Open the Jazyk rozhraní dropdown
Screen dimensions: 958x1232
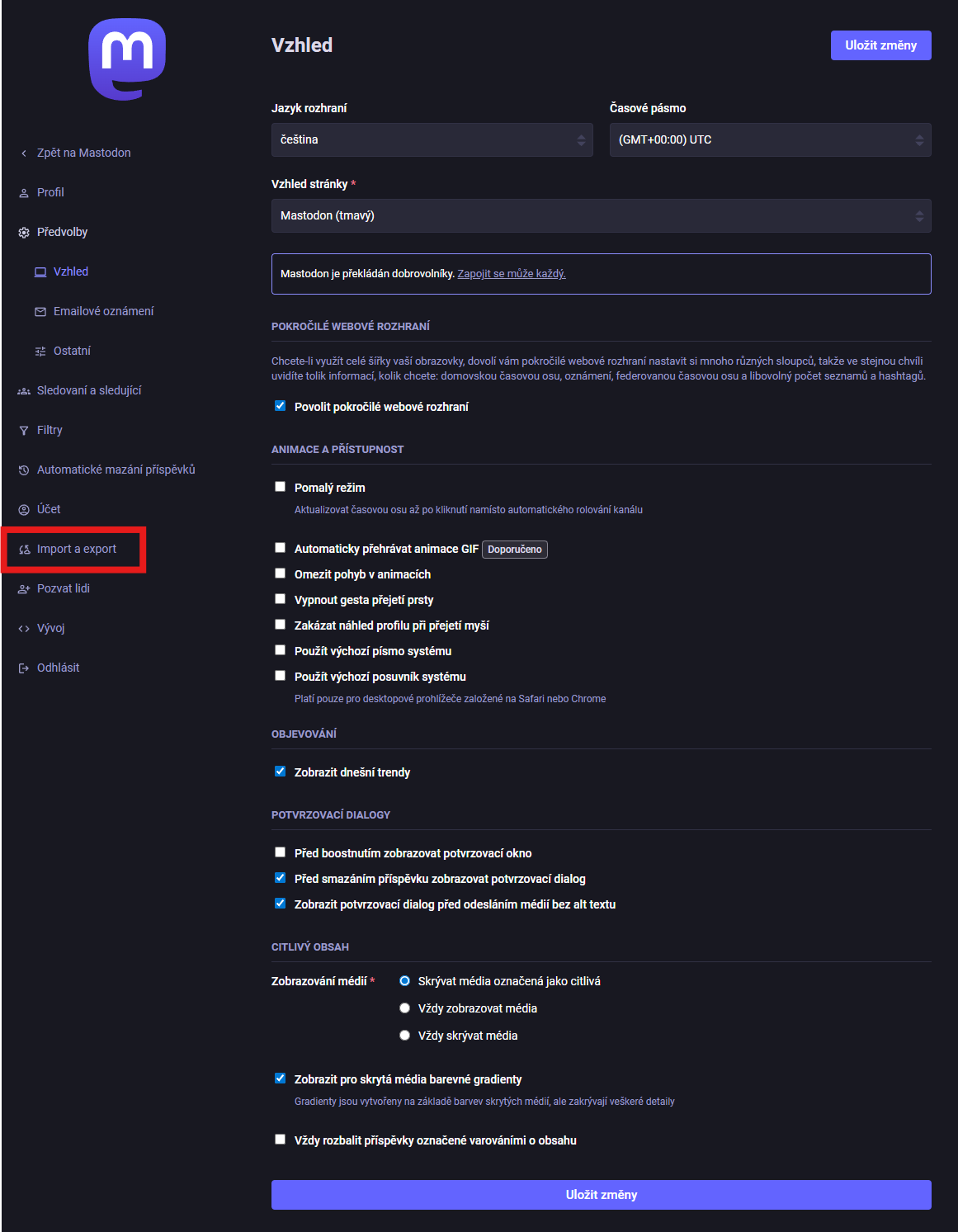point(432,140)
